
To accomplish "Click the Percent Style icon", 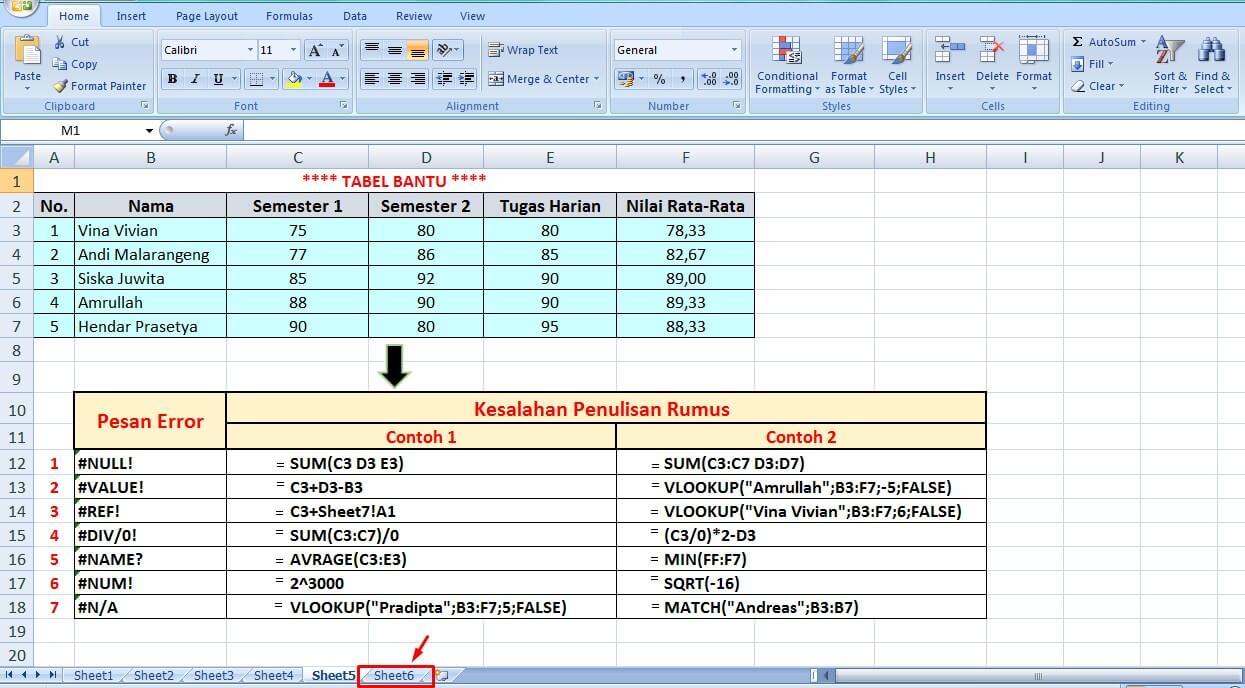I will coord(659,79).
